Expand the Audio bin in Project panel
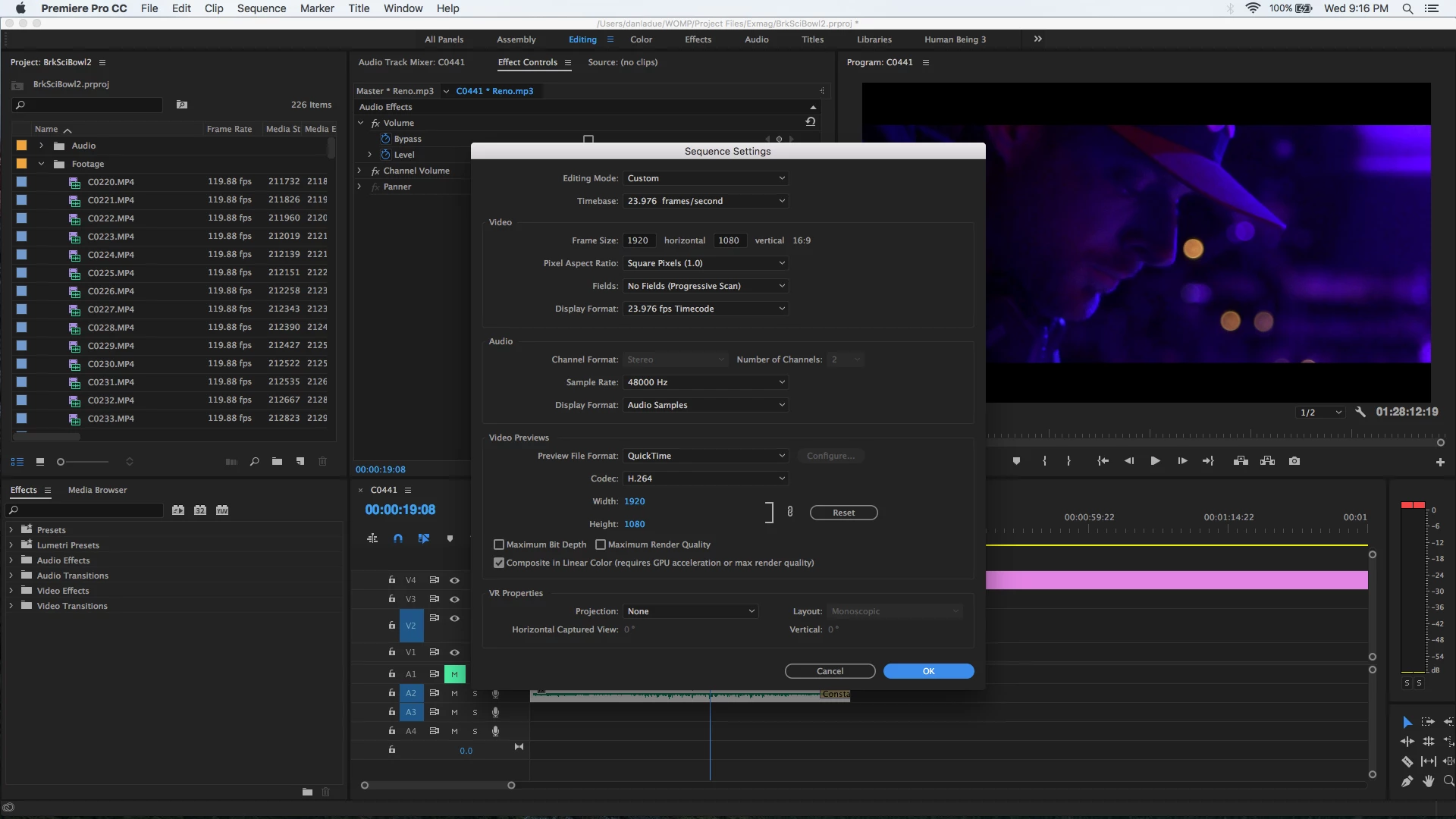Screen dimensions: 1456x819 tap(42, 146)
